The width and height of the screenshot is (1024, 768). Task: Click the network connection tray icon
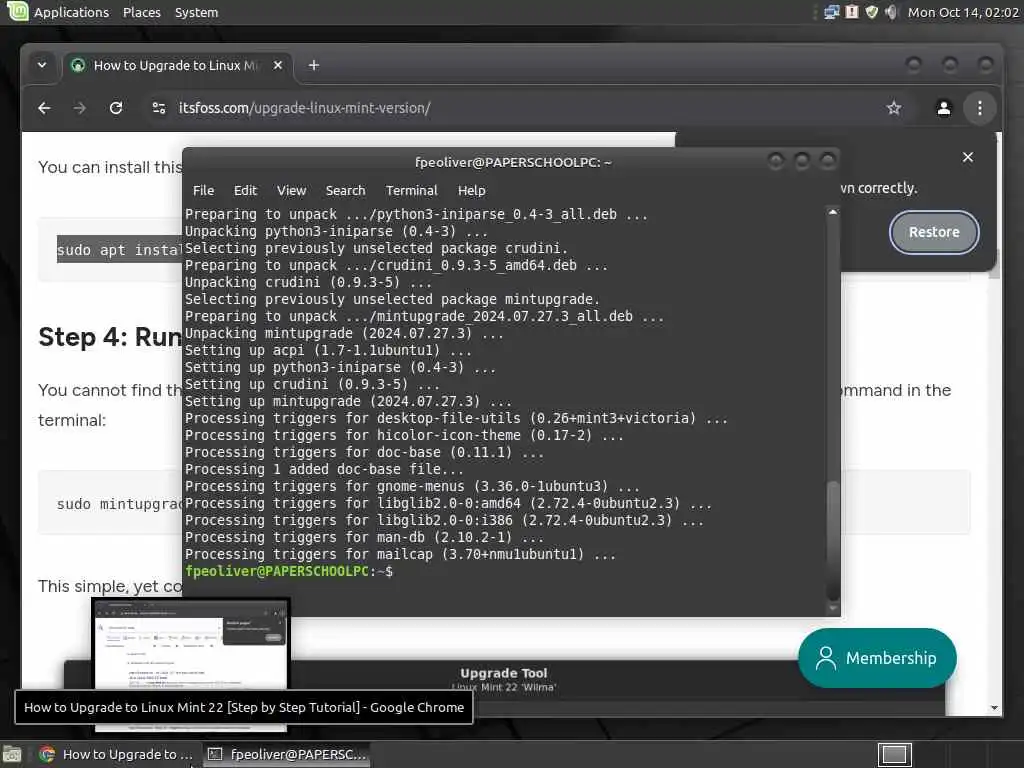tap(831, 12)
